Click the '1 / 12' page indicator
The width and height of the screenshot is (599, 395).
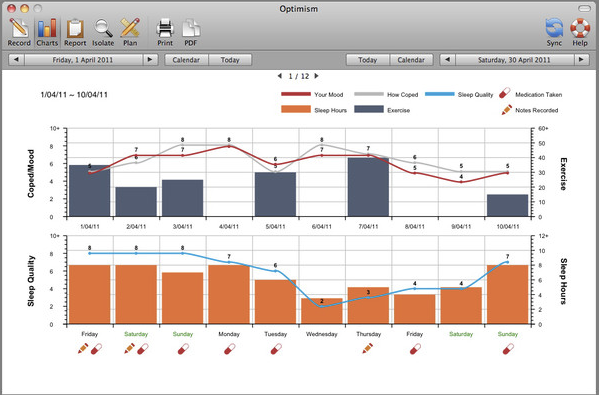pyautogui.click(x=298, y=76)
